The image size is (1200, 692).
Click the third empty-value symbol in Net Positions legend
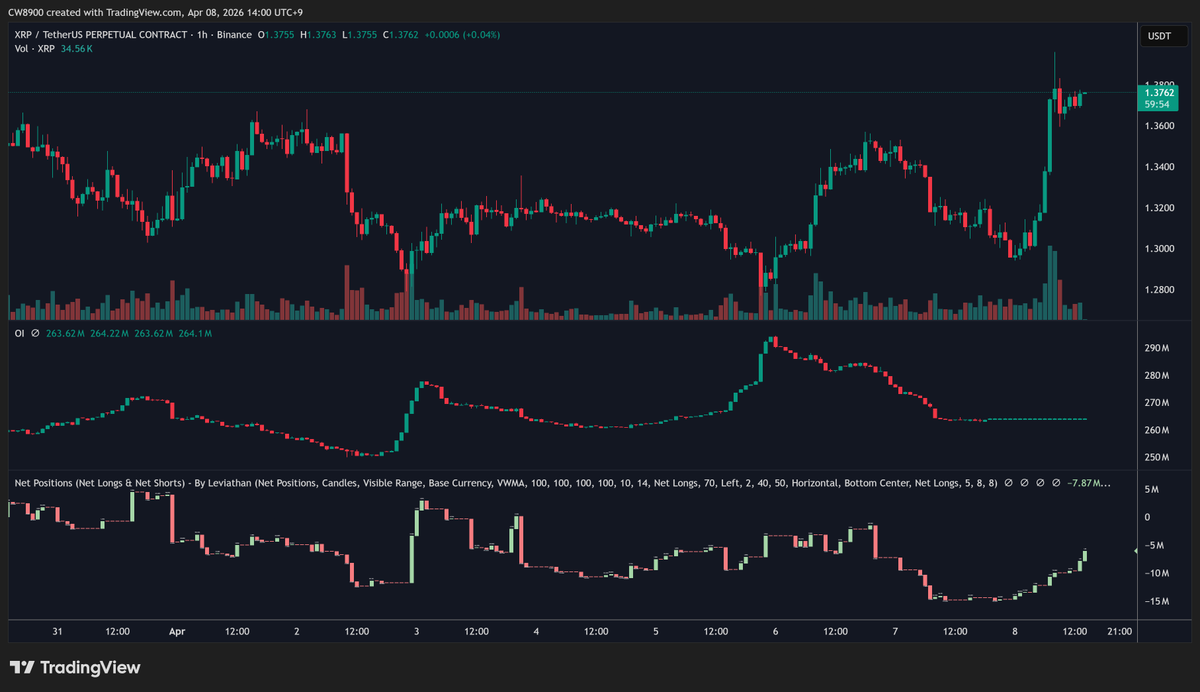(x=1039, y=483)
